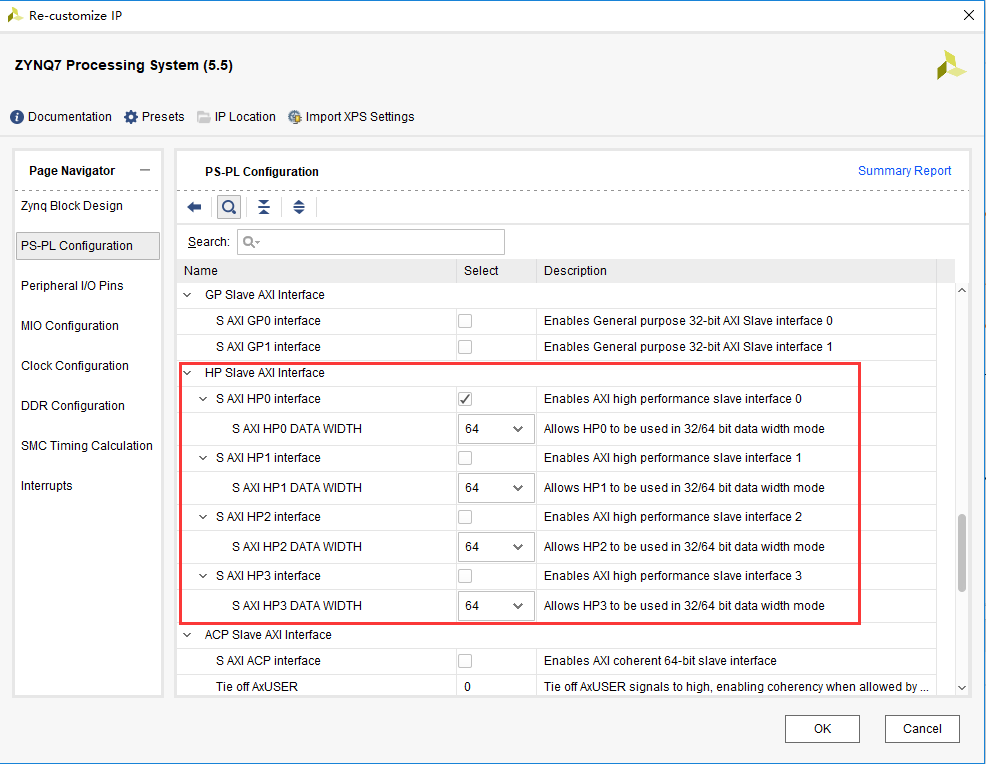
Task: Enable S AXI ACP interface checkbox
Action: [x=465, y=661]
